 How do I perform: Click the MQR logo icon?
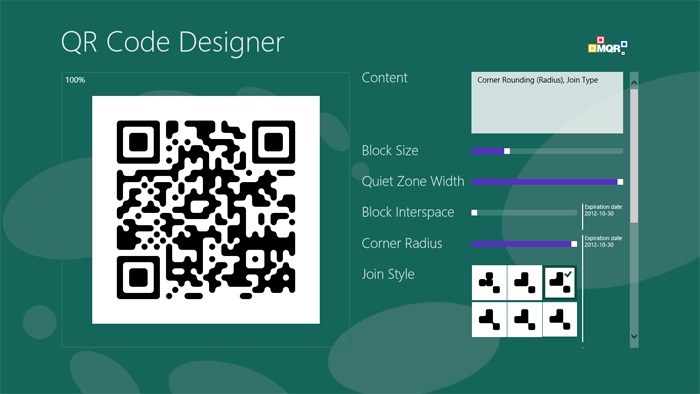tap(608, 46)
